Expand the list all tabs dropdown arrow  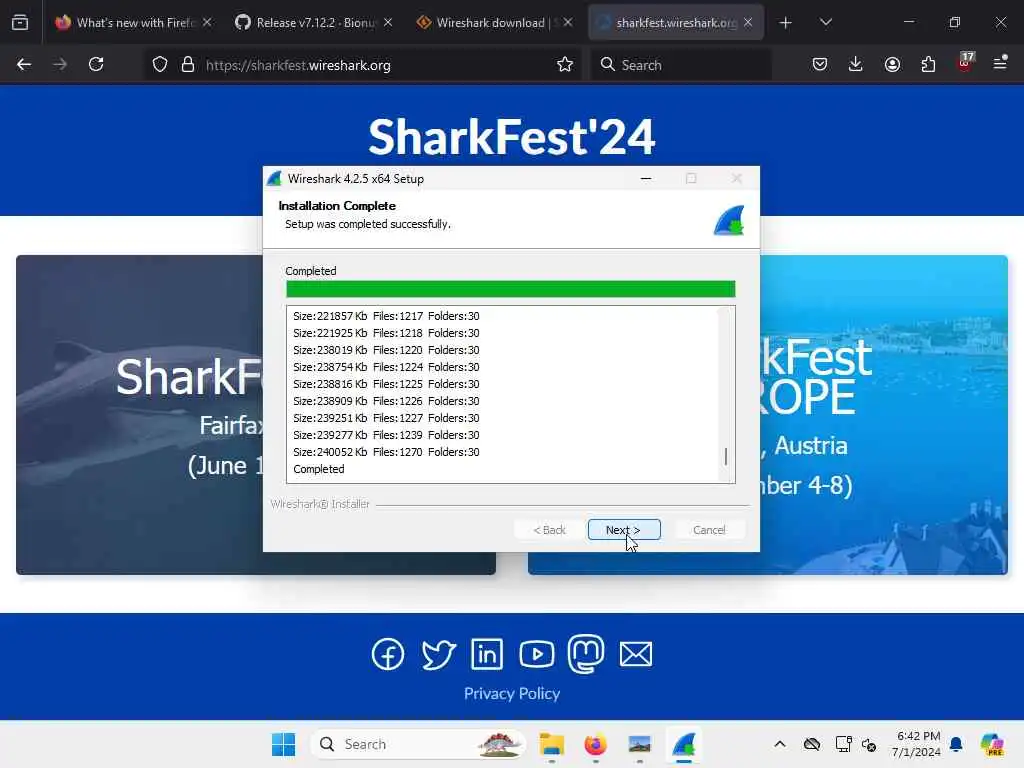tap(825, 23)
